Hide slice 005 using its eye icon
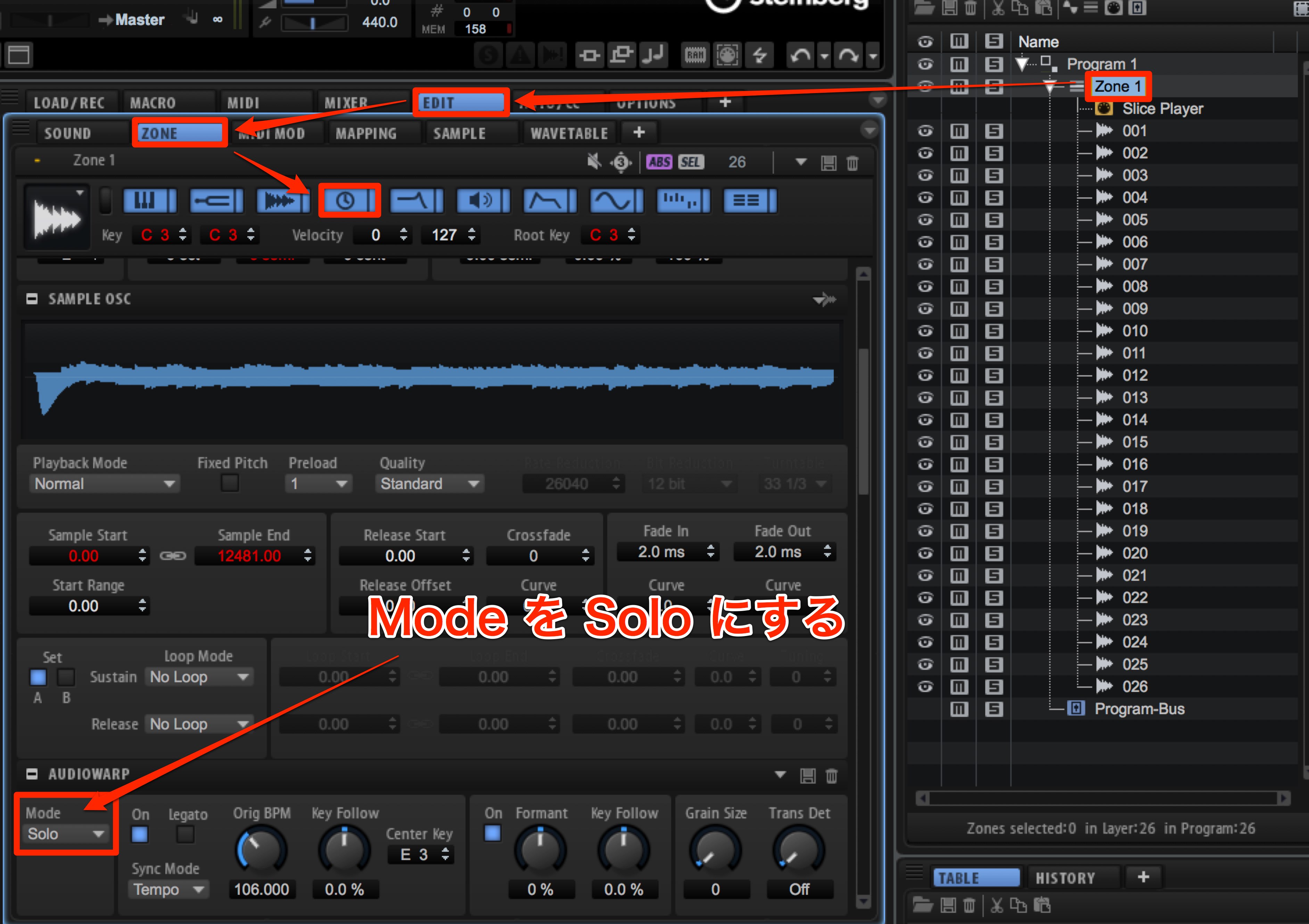 pyautogui.click(x=925, y=220)
